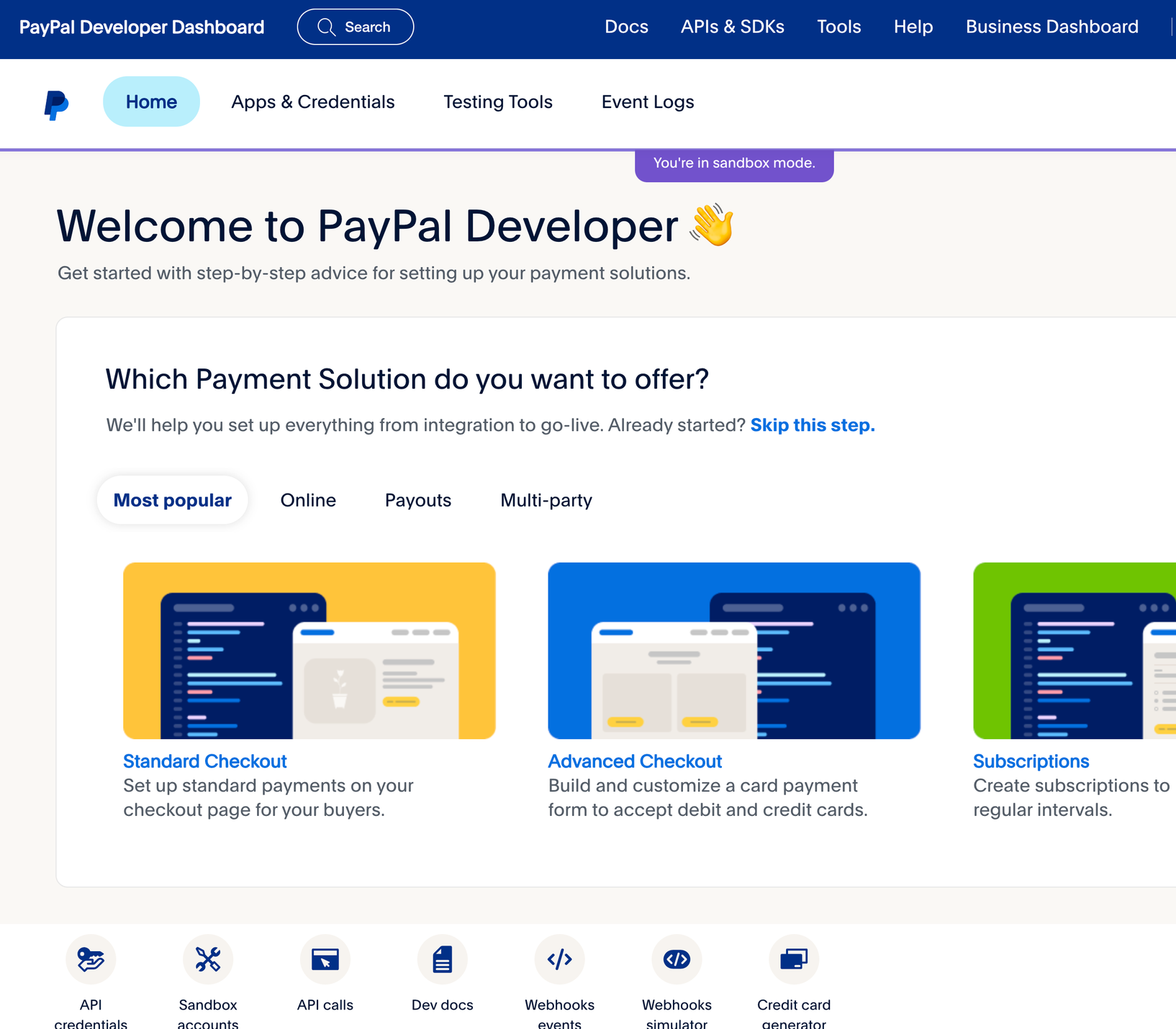Image resolution: width=1176 pixels, height=1029 pixels.
Task: Click the Advanced Checkout link
Action: coord(635,761)
